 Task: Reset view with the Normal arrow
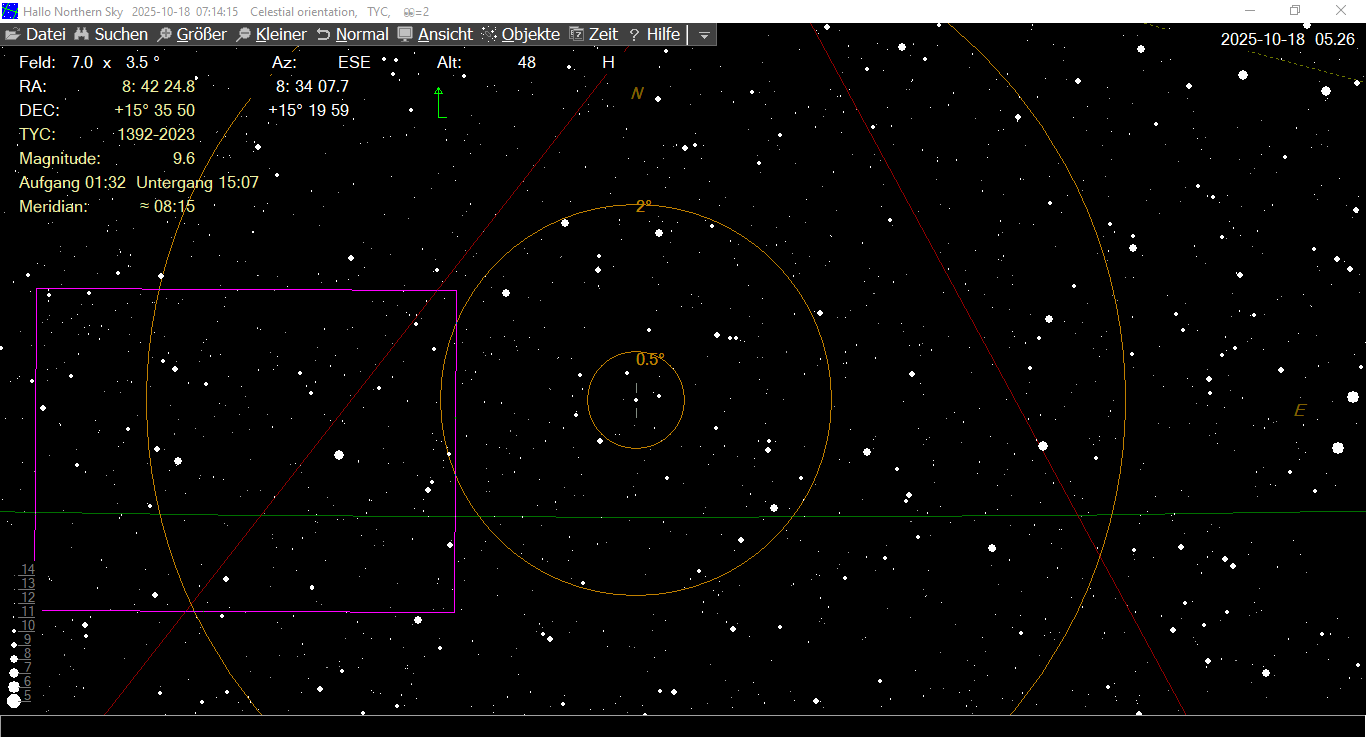(323, 34)
